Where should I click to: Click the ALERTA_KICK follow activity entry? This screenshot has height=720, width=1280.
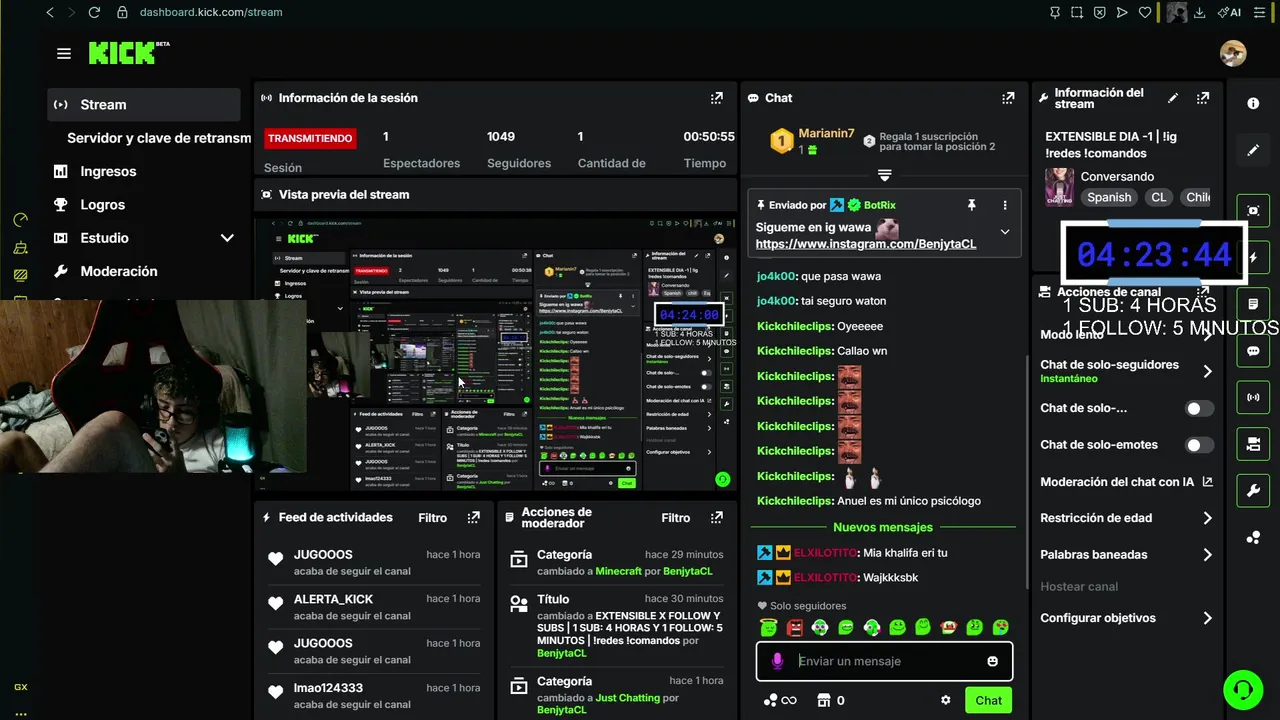pos(373,607)
